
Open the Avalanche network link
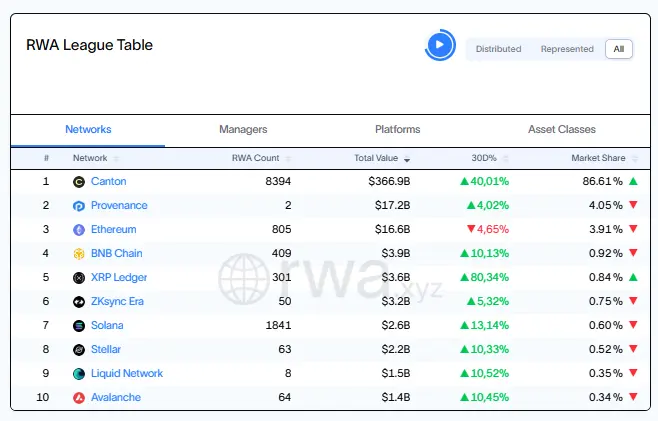coord(116,397)
